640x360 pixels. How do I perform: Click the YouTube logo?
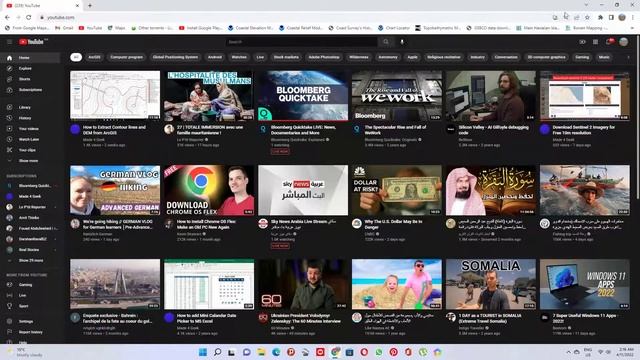coord(32,42)
